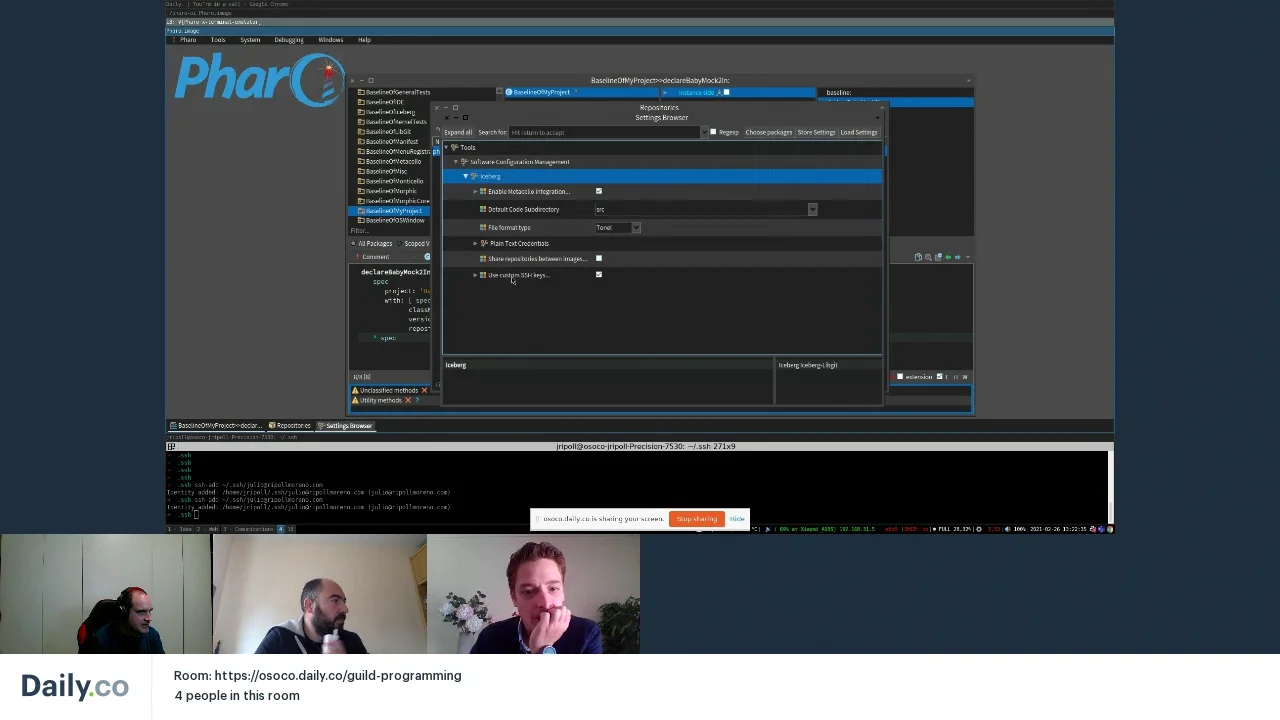Viewport: 1280px width, 720px height.
Task: Click Choose packages button
Action: point(768,132)
